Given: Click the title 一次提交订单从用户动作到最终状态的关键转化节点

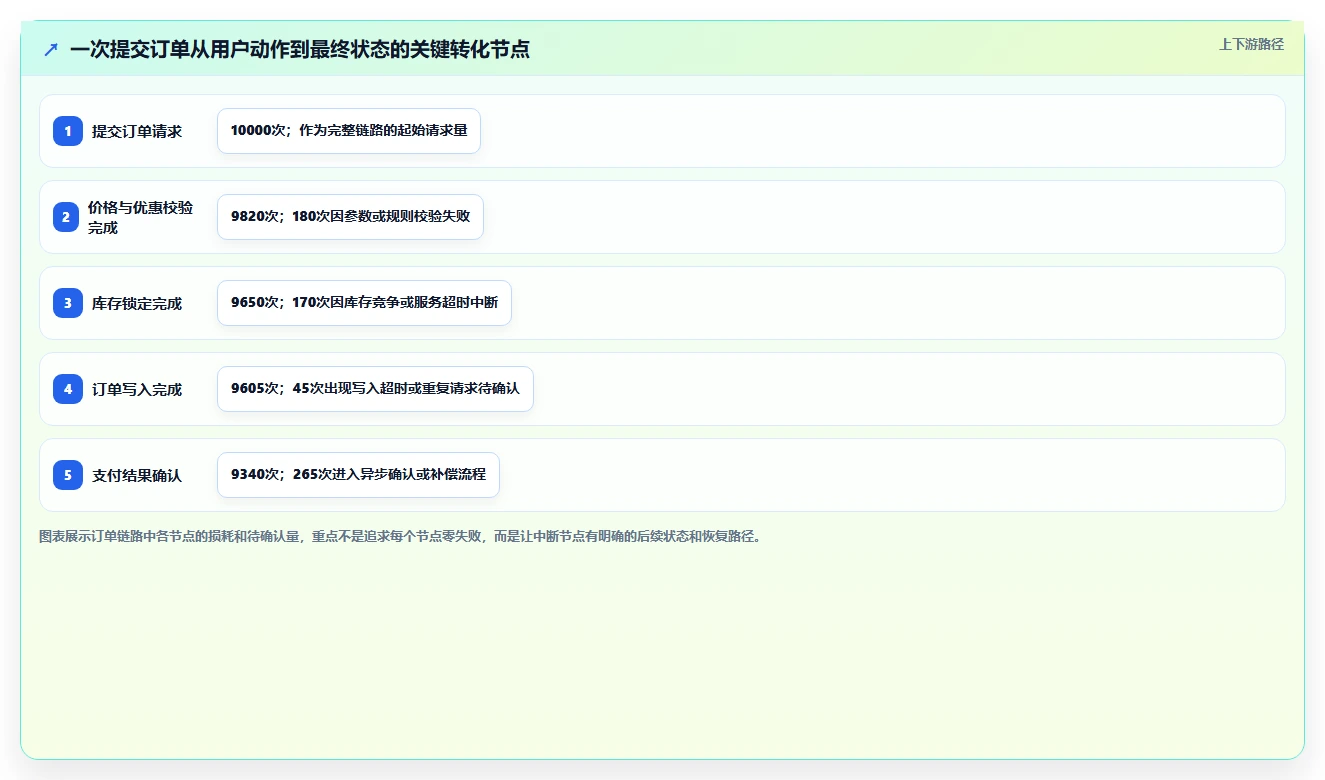Looking at the screenshot, I should (x=300, y=49).
